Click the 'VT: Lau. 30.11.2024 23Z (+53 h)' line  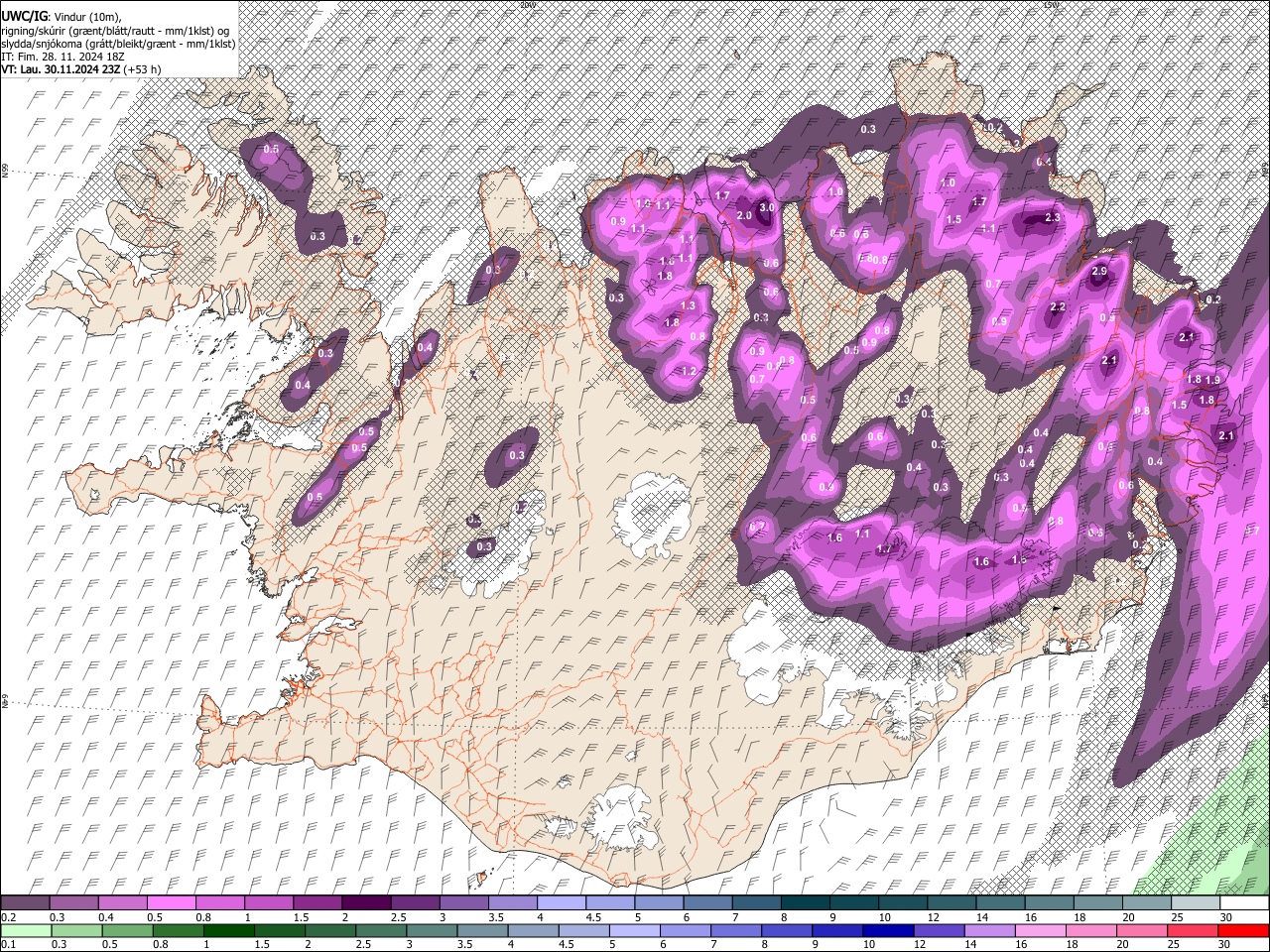pos(81,69)
